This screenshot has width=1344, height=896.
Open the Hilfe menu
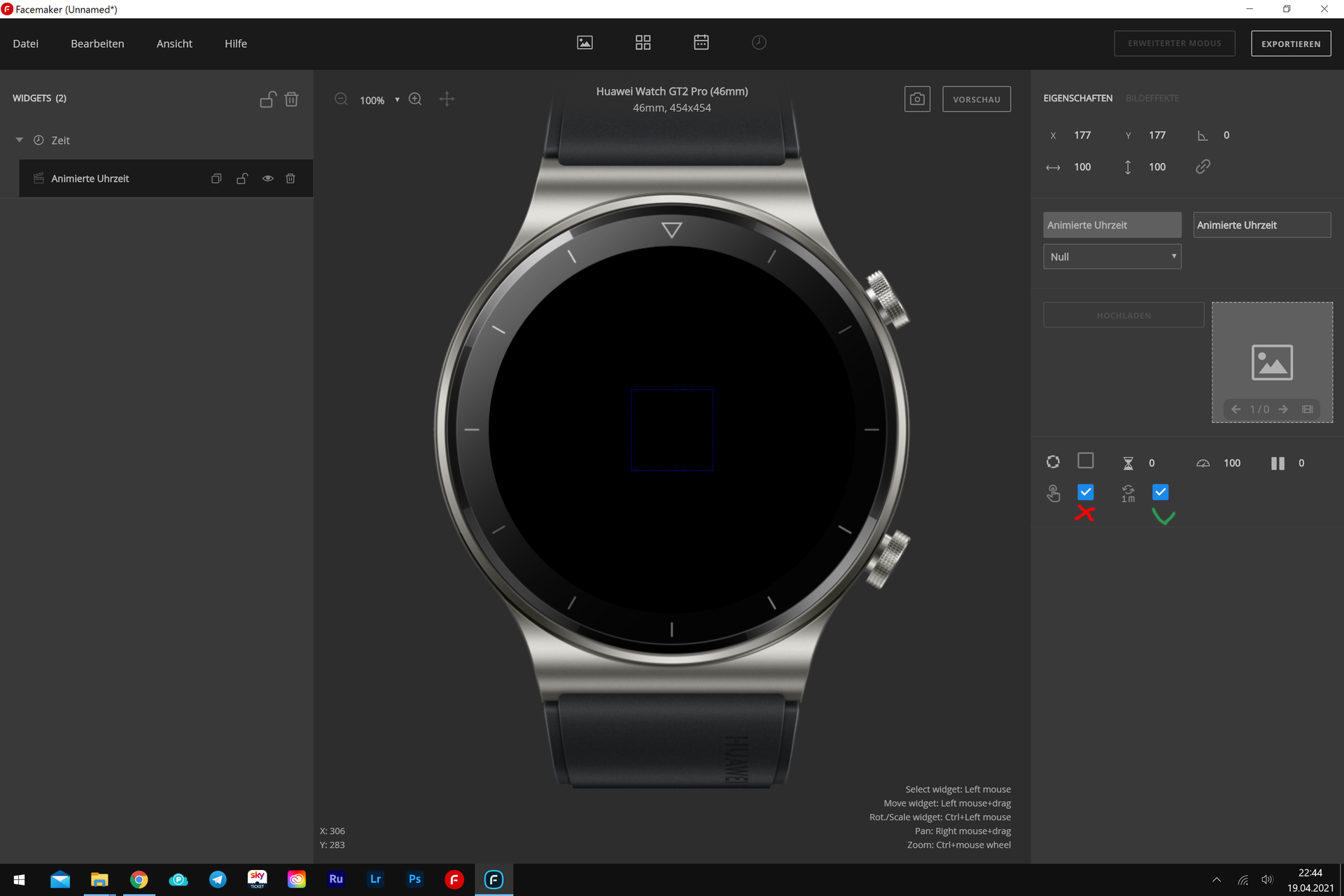coord(236,43)
